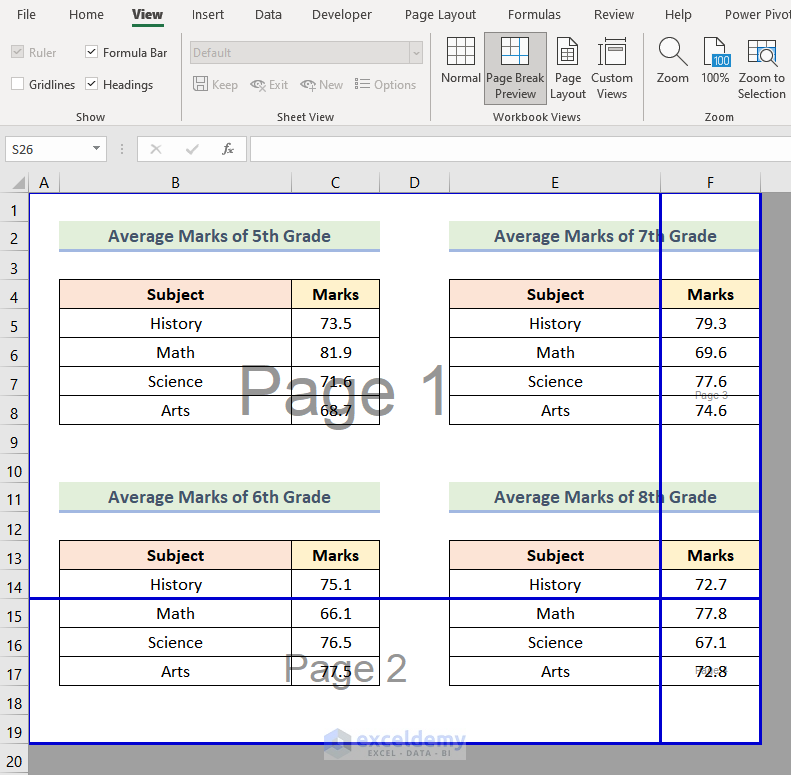Image resolution: width=791 pixels, height=775 pixels.
Task: Click the Insert Function fx icon
Action: tap(228, 149)
